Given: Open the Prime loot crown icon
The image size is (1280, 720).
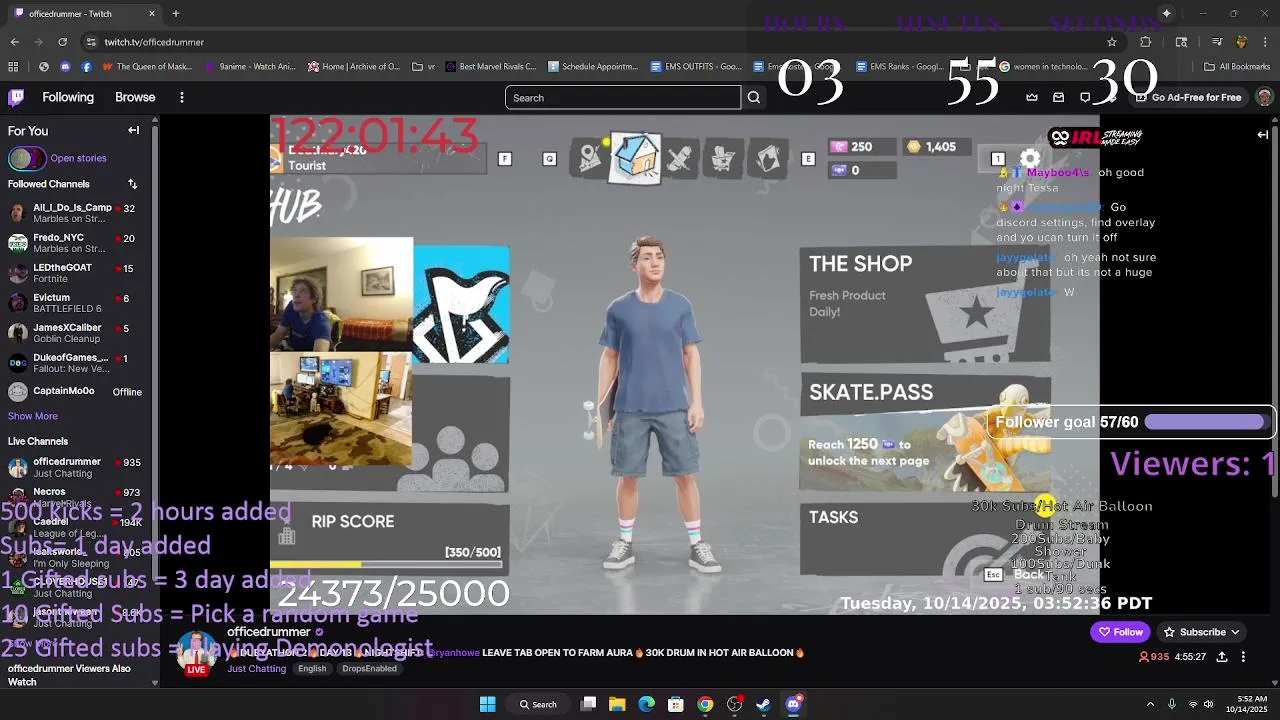Looking at the screenshot, I should (1032, 97).
